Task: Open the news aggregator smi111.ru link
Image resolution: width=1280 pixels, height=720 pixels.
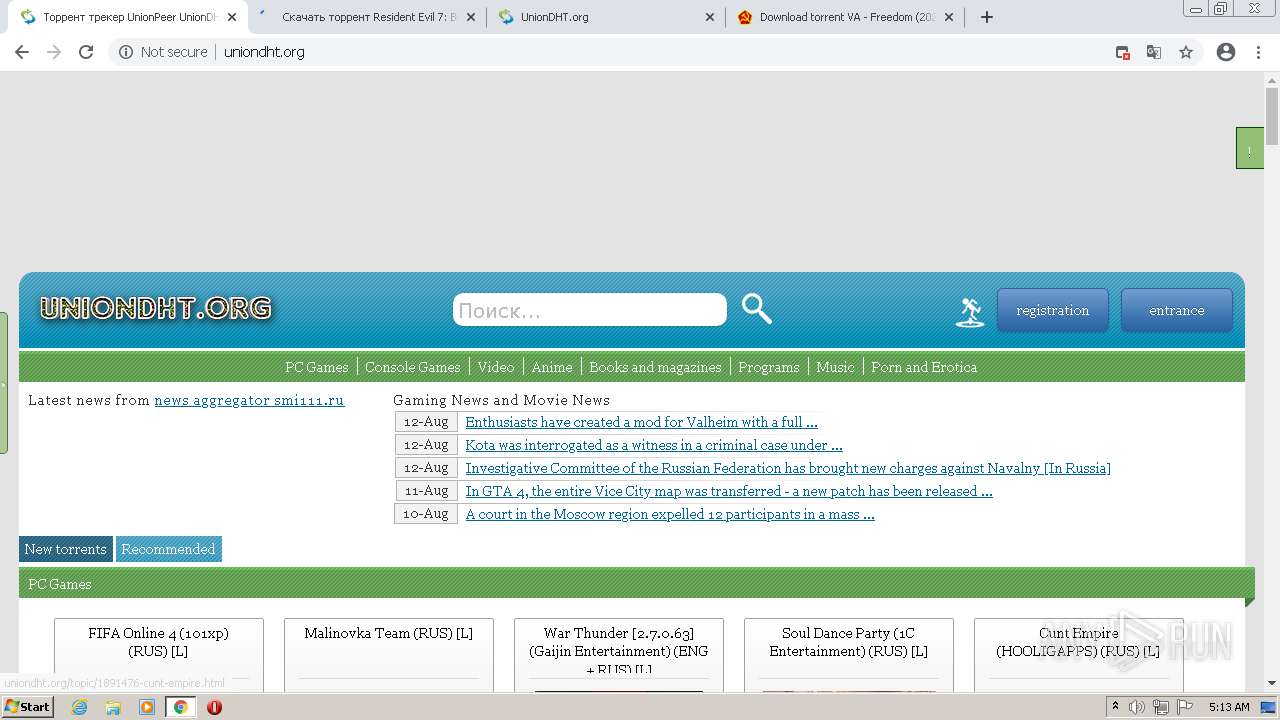Action: (x=249, y=400)
